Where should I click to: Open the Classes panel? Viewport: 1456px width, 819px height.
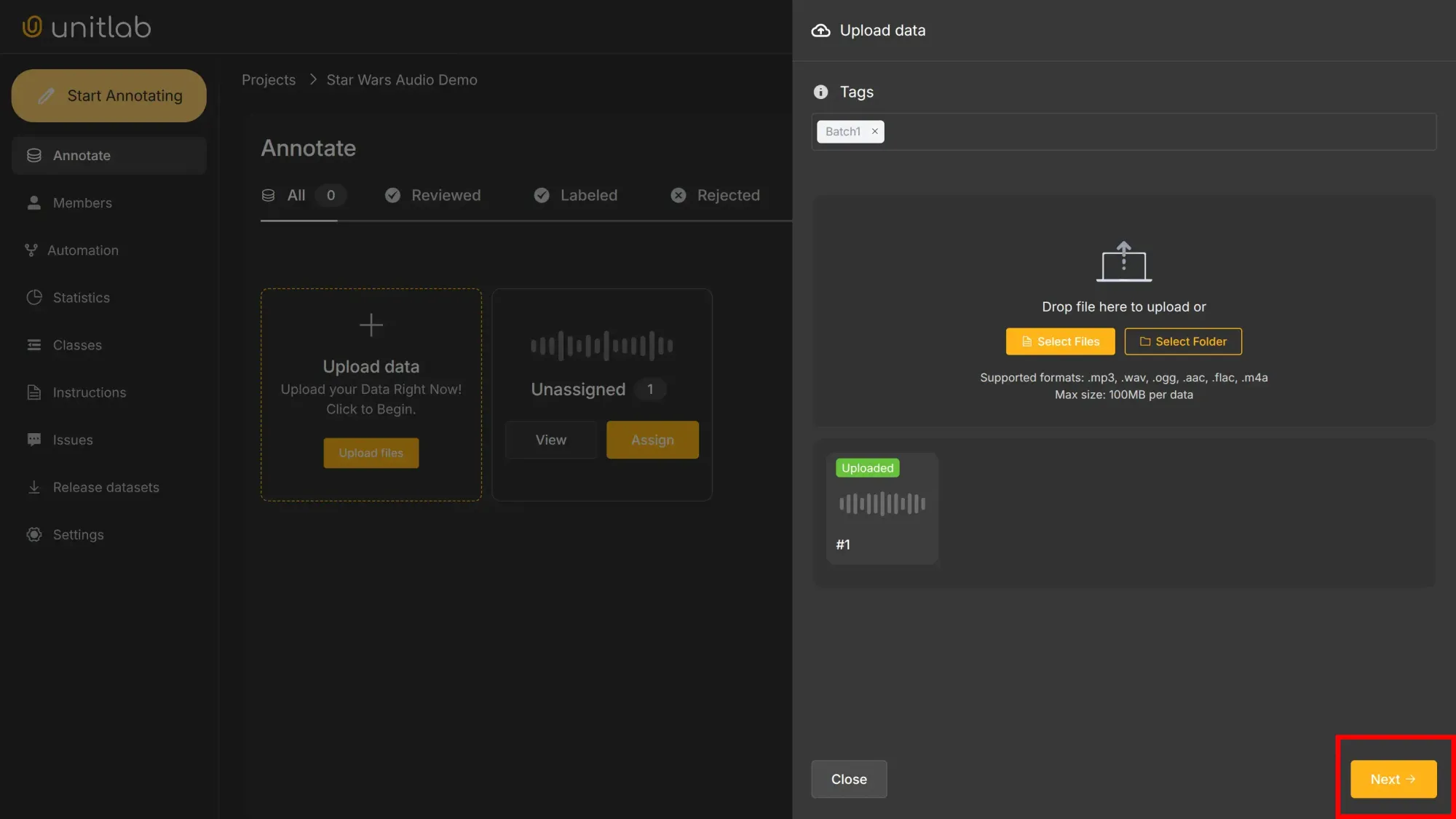click(x=77, y=344)
